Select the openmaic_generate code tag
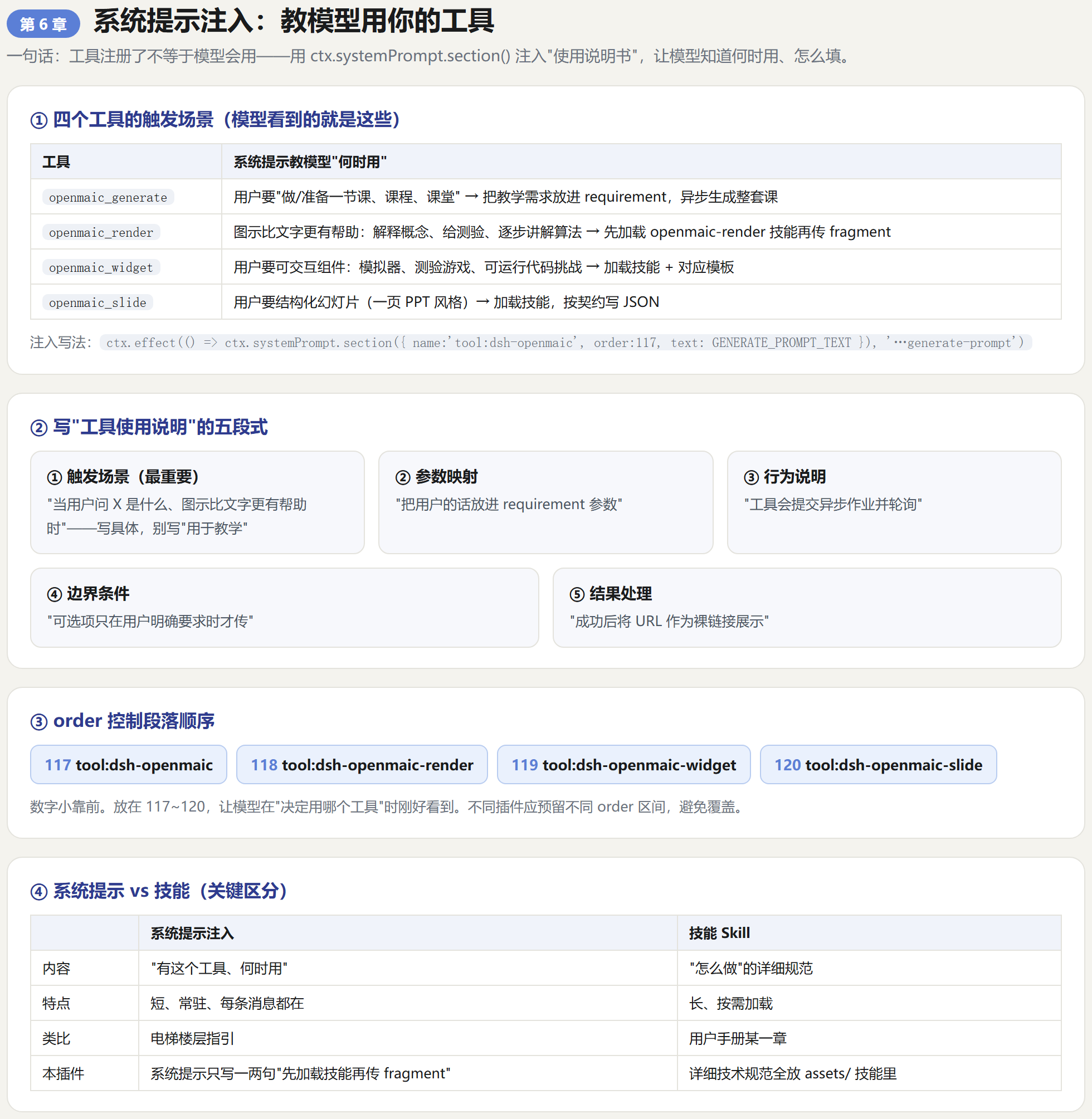 click(108, 197)
